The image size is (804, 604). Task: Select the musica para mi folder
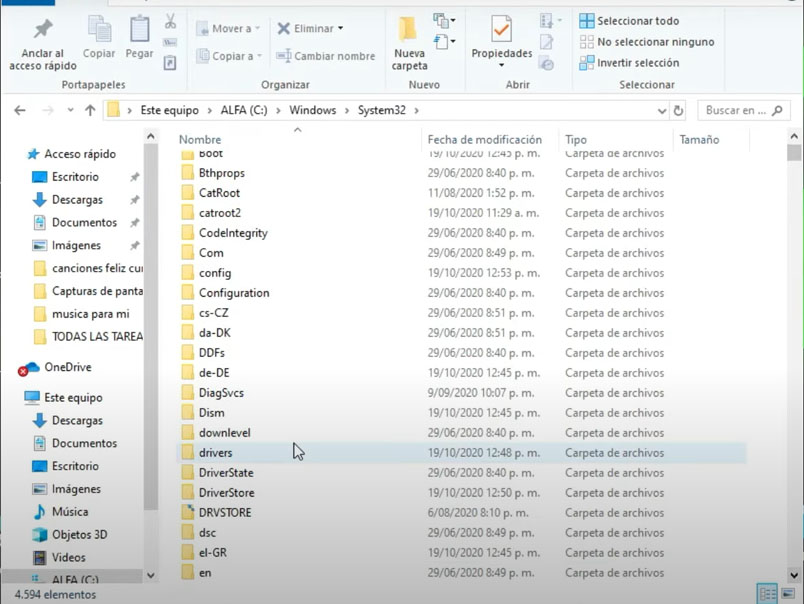click(90, 314)
